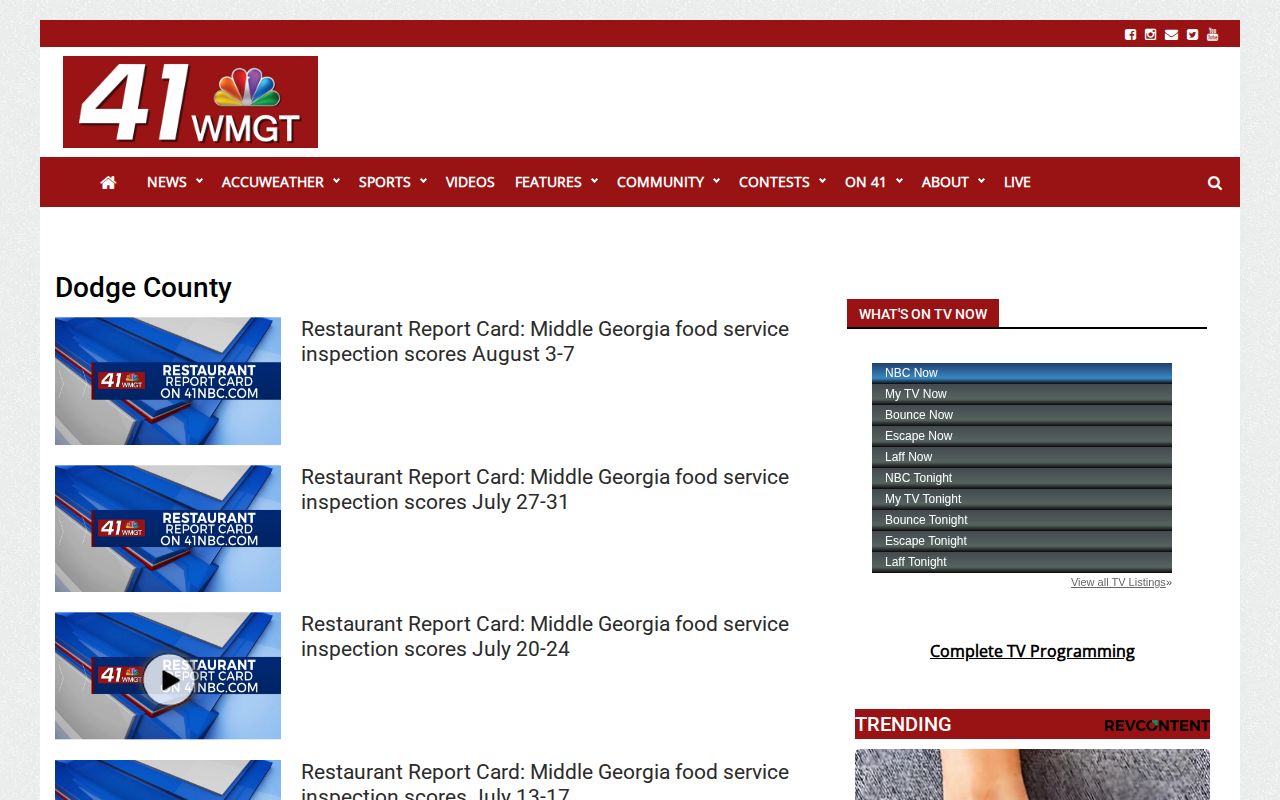Pick Laff Now listing

(1022, 457)
